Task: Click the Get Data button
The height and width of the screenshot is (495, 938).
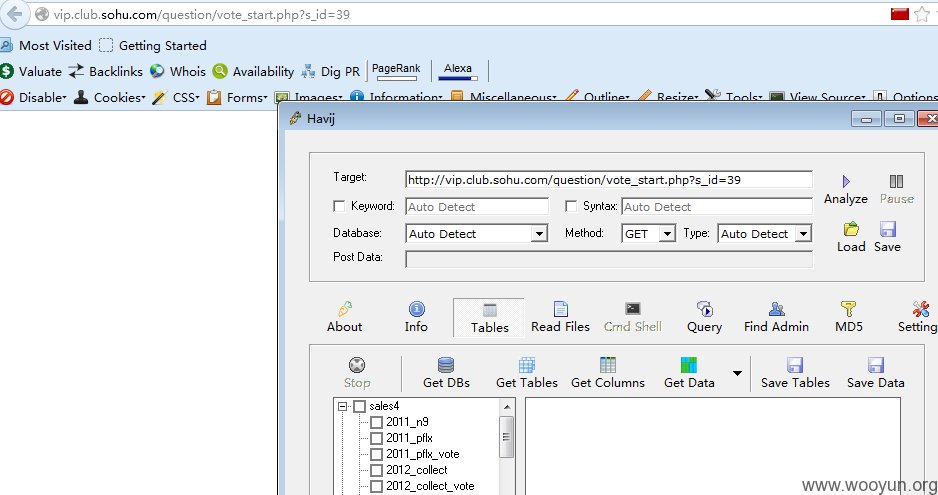Action: (689, 373)
